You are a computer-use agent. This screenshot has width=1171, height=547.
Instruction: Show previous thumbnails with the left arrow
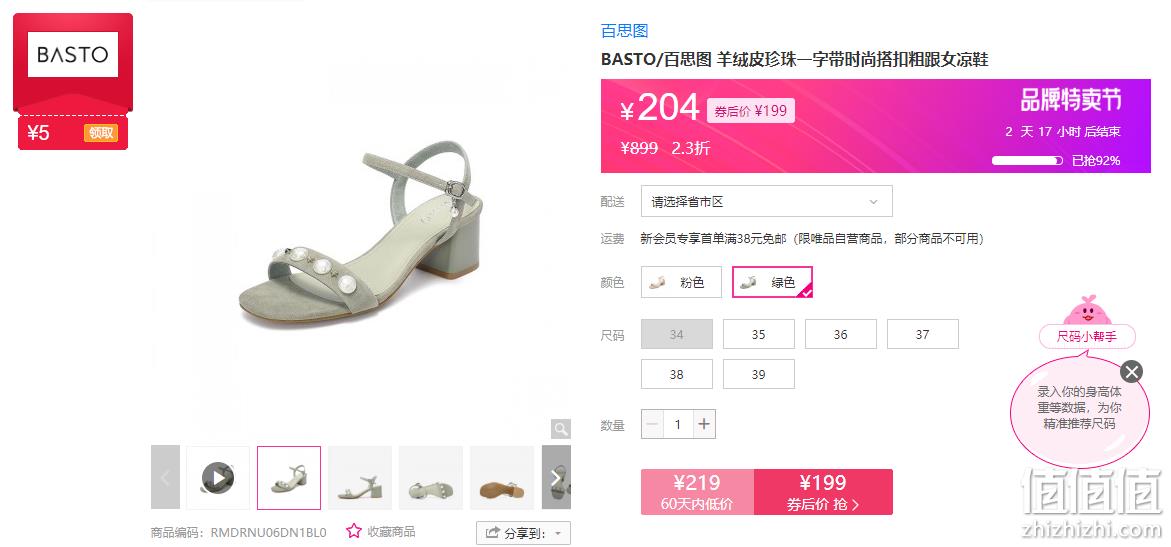pyautogui.click(x=165, y=478)
